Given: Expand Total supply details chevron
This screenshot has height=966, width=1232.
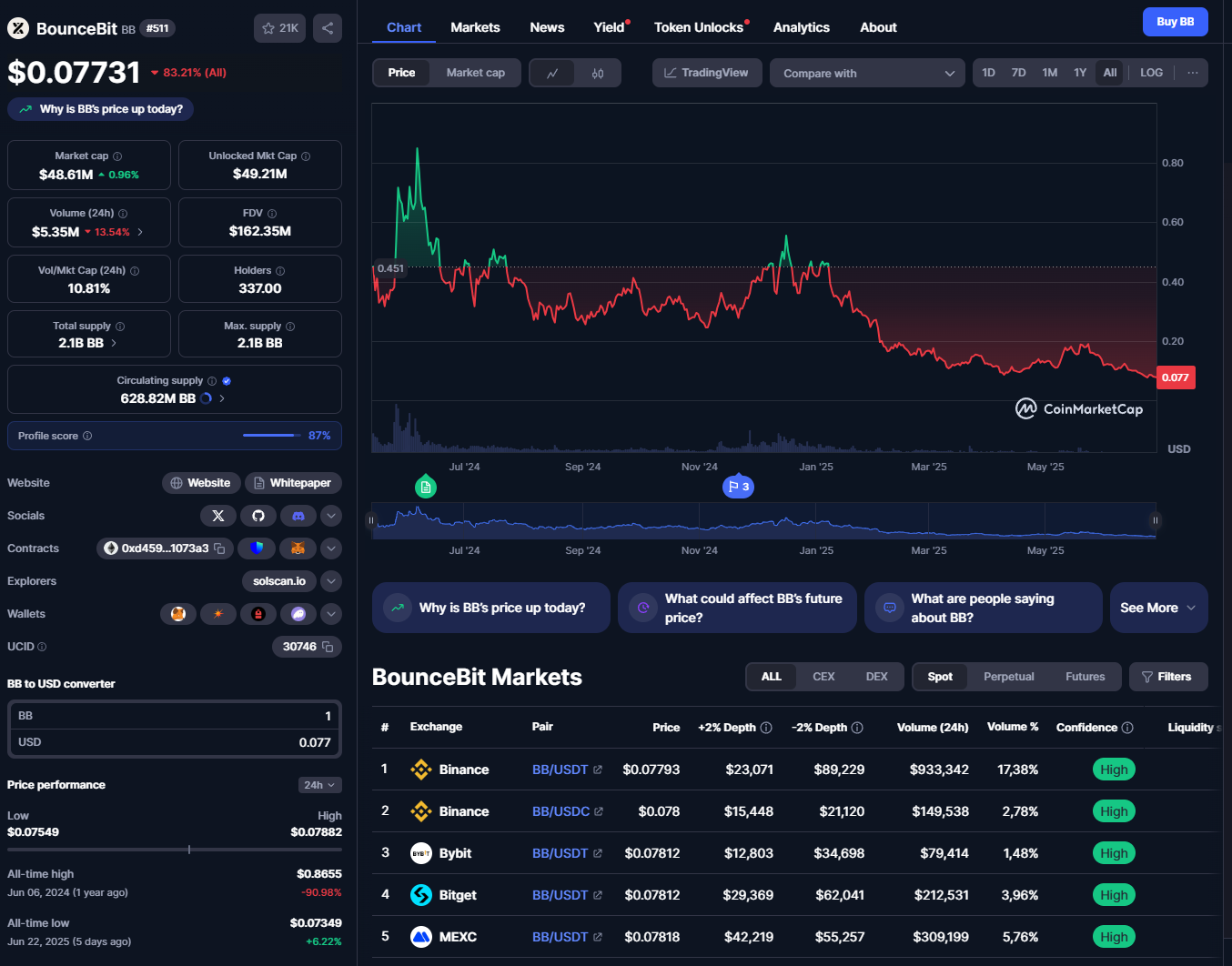Looking at the screenshot, I should (114, 344).
